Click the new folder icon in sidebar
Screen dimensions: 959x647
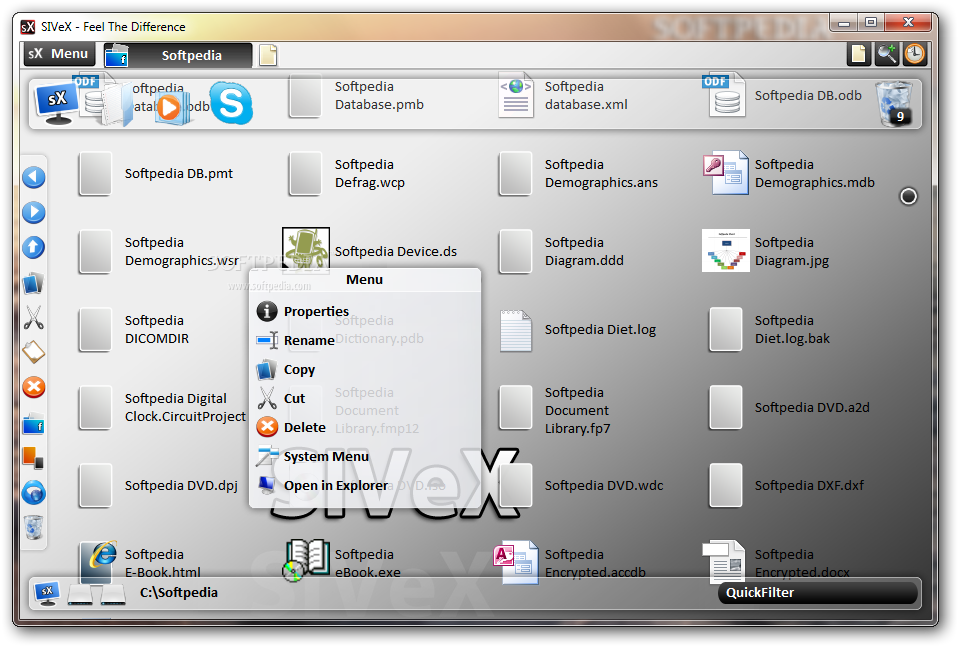click(x=34, y=423)
